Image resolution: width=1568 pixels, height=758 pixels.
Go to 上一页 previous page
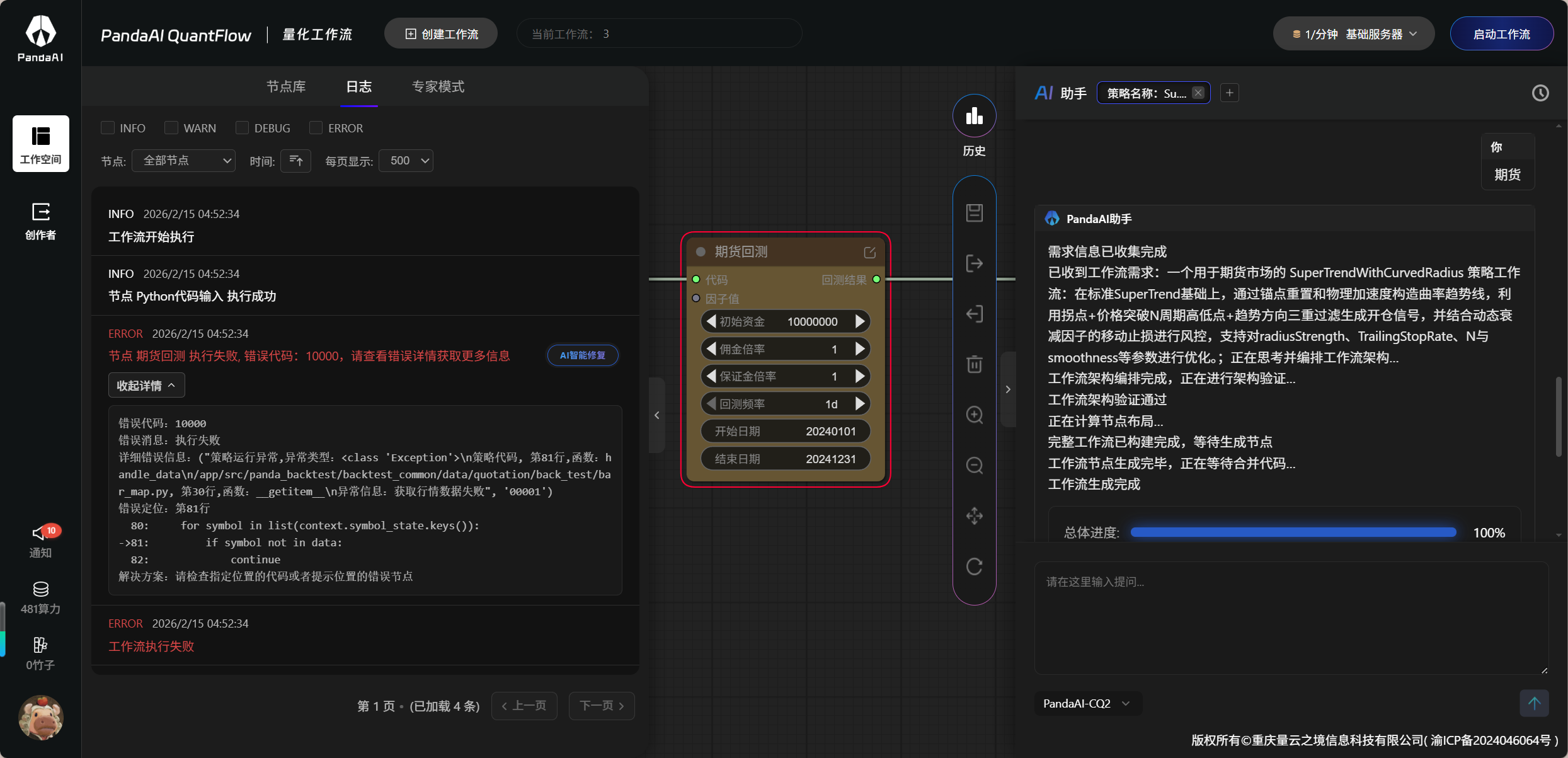click(524, 706)
